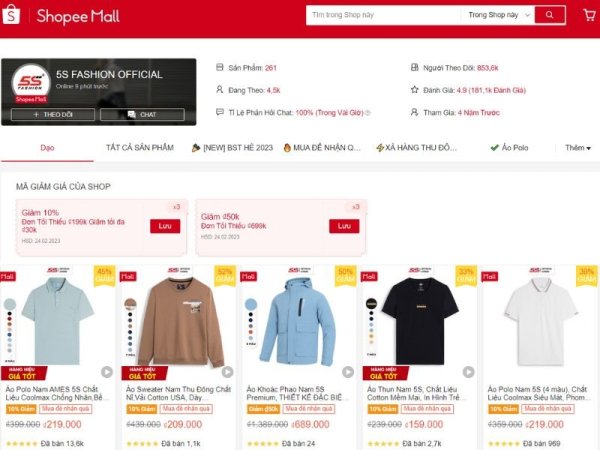600x450 pixels.
Task: Start a conversation with the CHAT button
Action: point(142,114)
